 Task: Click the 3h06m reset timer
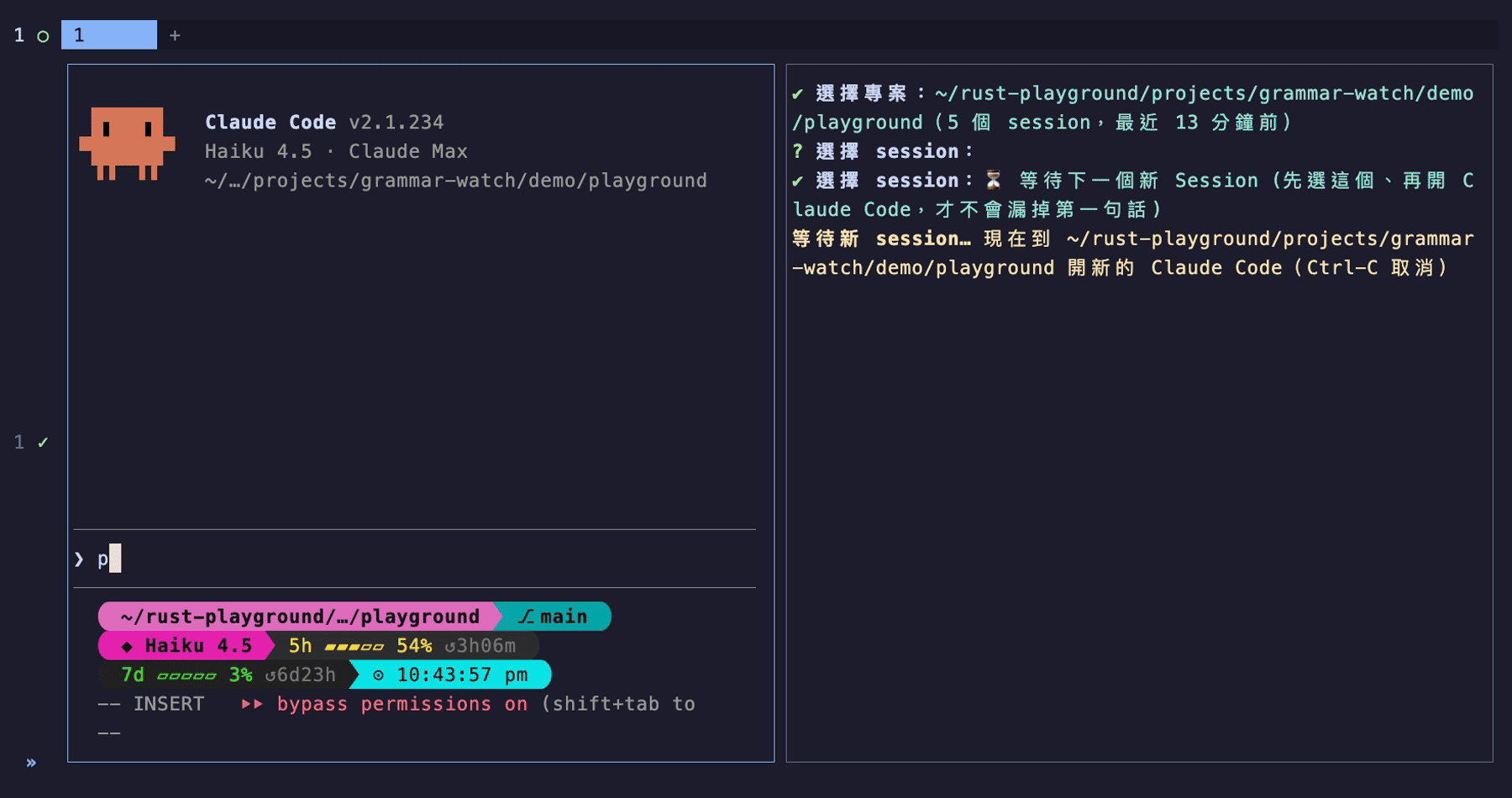pyautogui.click(x=480, y=646)
